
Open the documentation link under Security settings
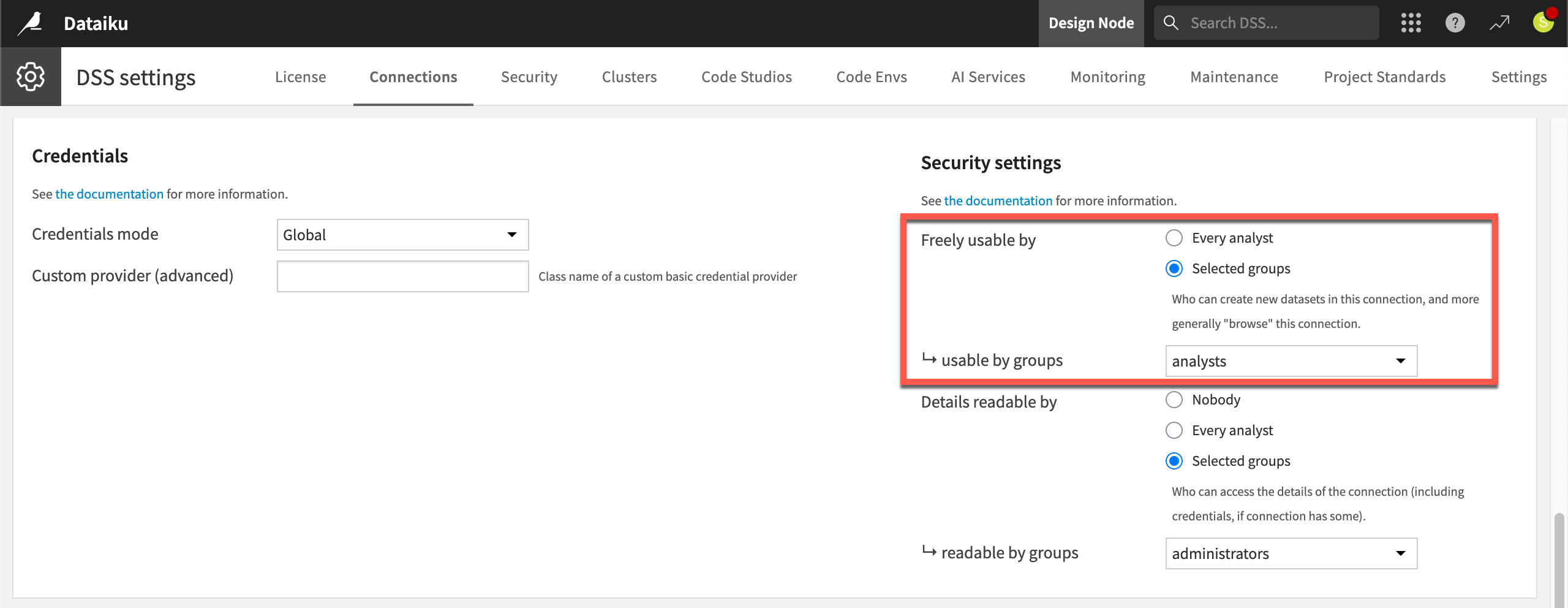(998, 200)
